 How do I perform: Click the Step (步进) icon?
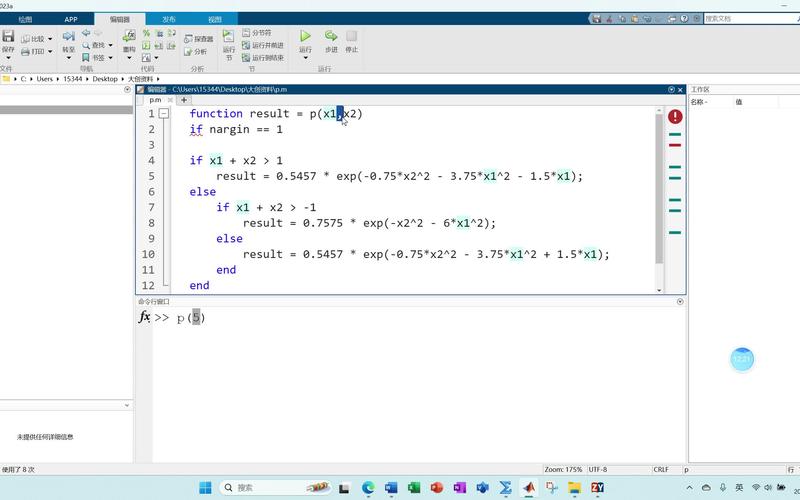pyautogui.click(x=331, y=40)
